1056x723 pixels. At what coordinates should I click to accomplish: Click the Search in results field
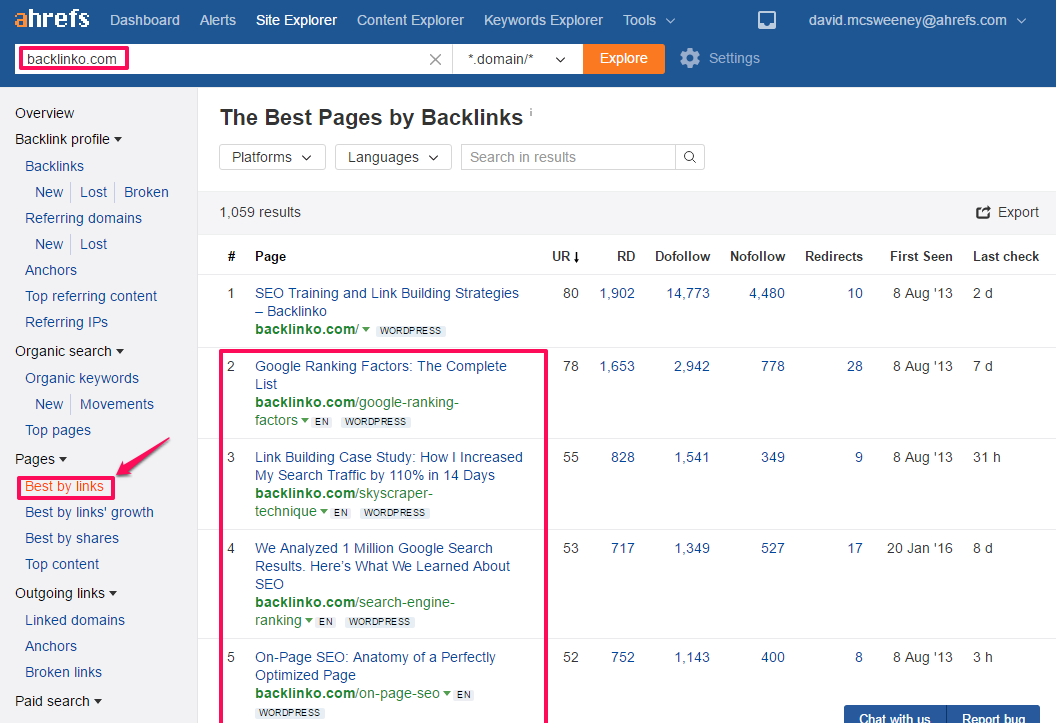pyautogui.click(x=568, y=157)
